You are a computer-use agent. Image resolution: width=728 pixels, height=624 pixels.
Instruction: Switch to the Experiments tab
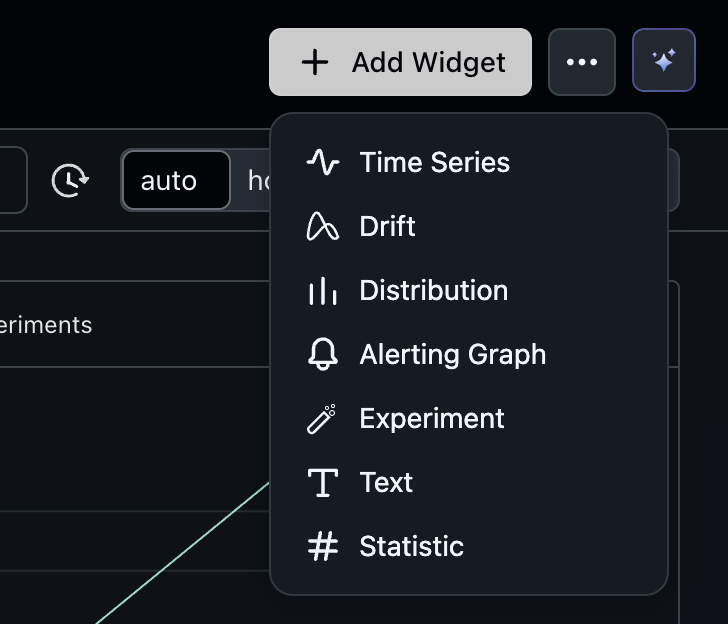[46, 325]
